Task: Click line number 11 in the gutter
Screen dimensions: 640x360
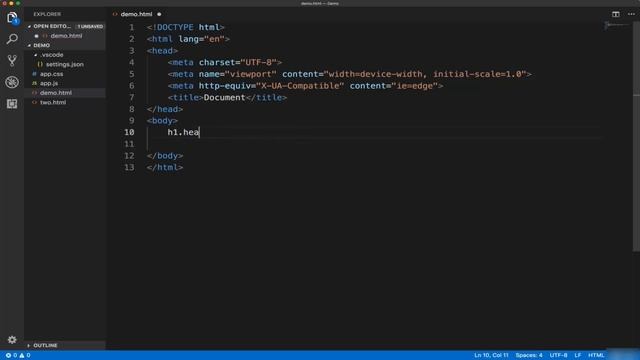Action: point(129,144)
